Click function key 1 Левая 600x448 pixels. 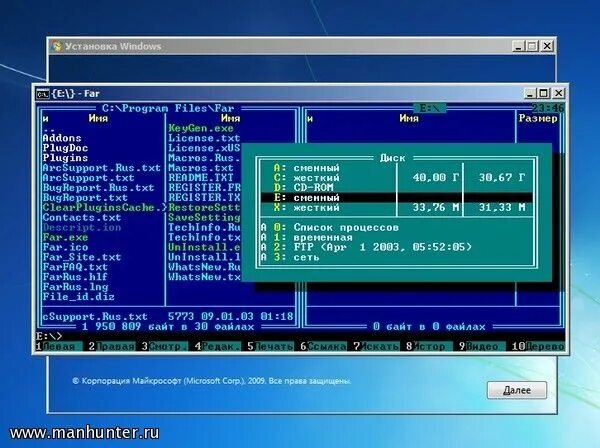59,347
